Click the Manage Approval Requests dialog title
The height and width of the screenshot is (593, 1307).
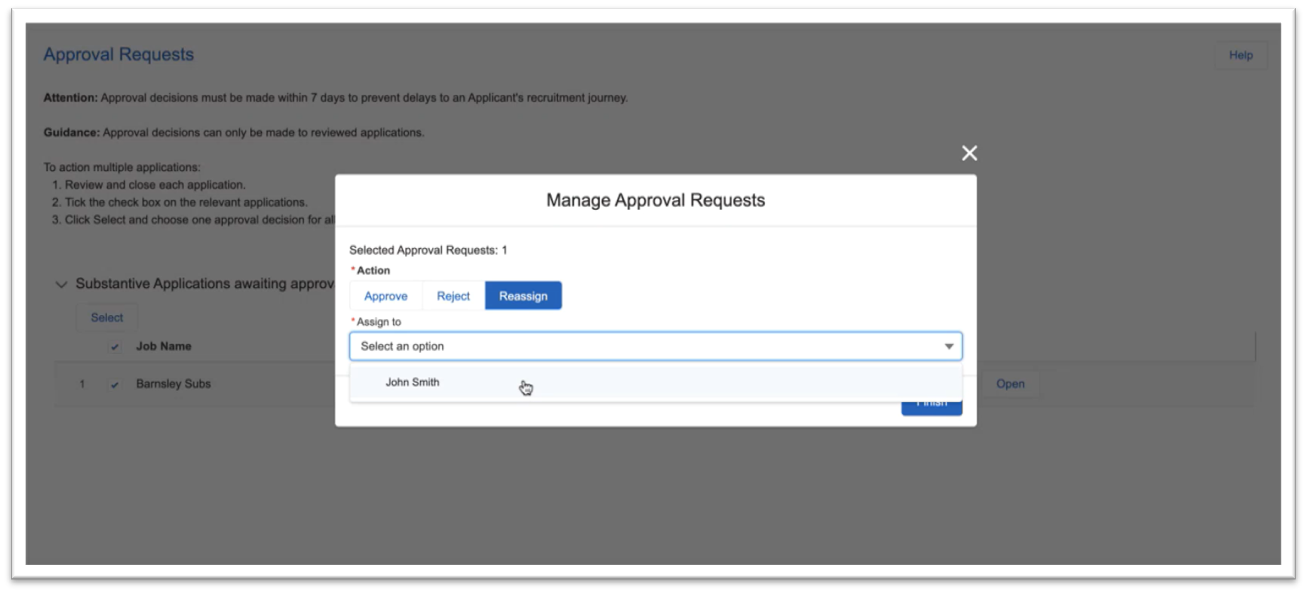point(656,199)
